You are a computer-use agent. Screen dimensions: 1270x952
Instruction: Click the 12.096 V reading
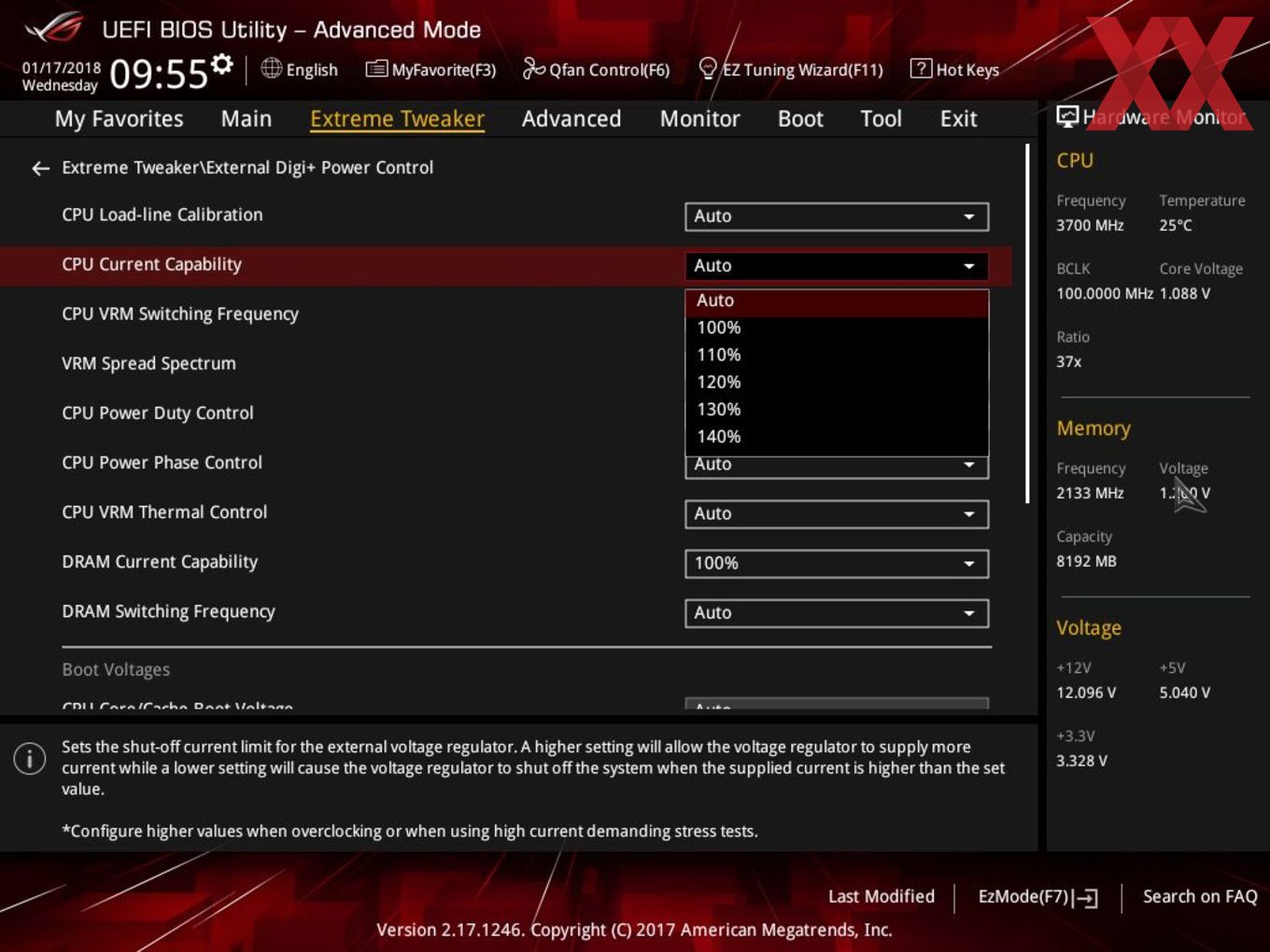pyautogui.click(x=1086, y=693)
